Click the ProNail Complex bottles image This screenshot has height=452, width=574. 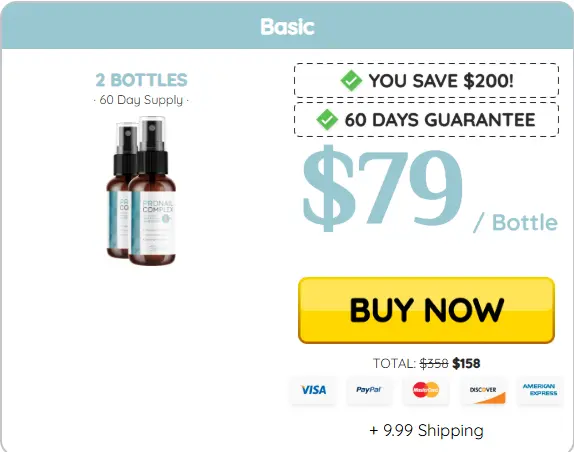pos(141,191)
